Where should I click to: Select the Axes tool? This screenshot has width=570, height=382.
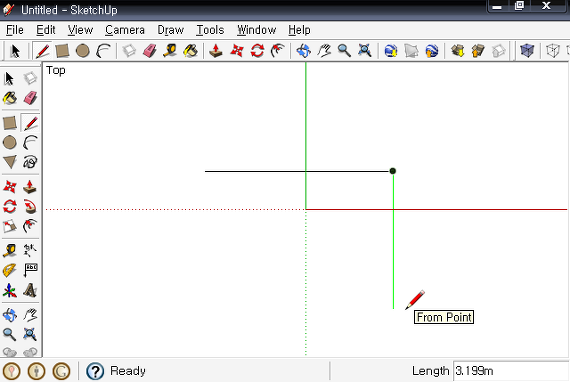pos(9,290)
